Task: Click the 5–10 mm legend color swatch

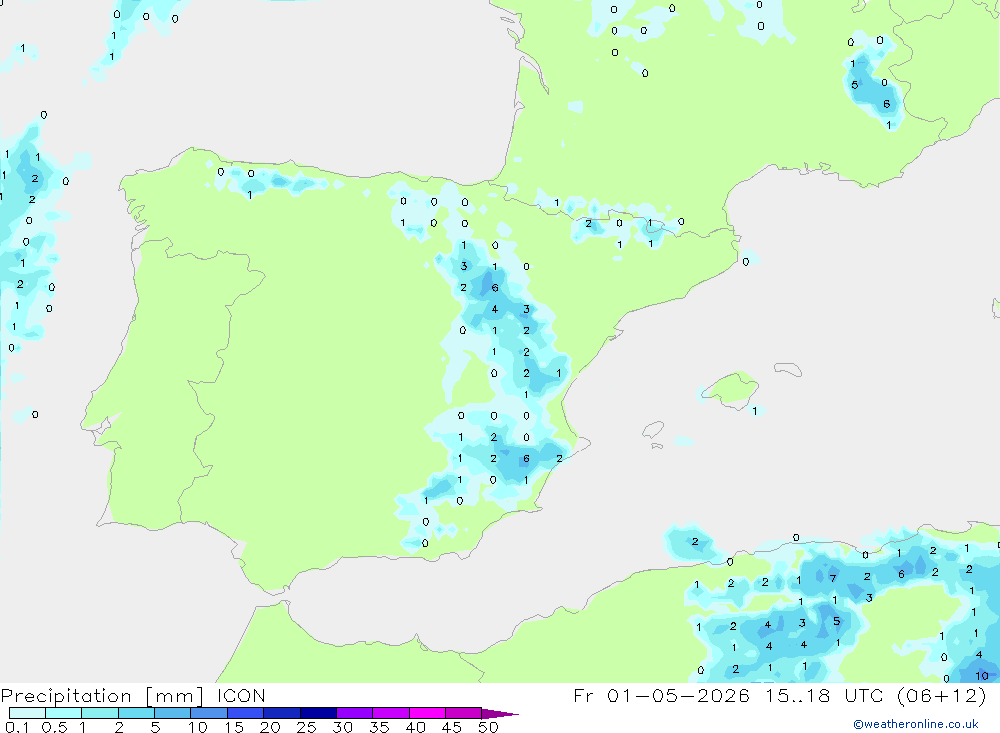Action: coord(173,713)
